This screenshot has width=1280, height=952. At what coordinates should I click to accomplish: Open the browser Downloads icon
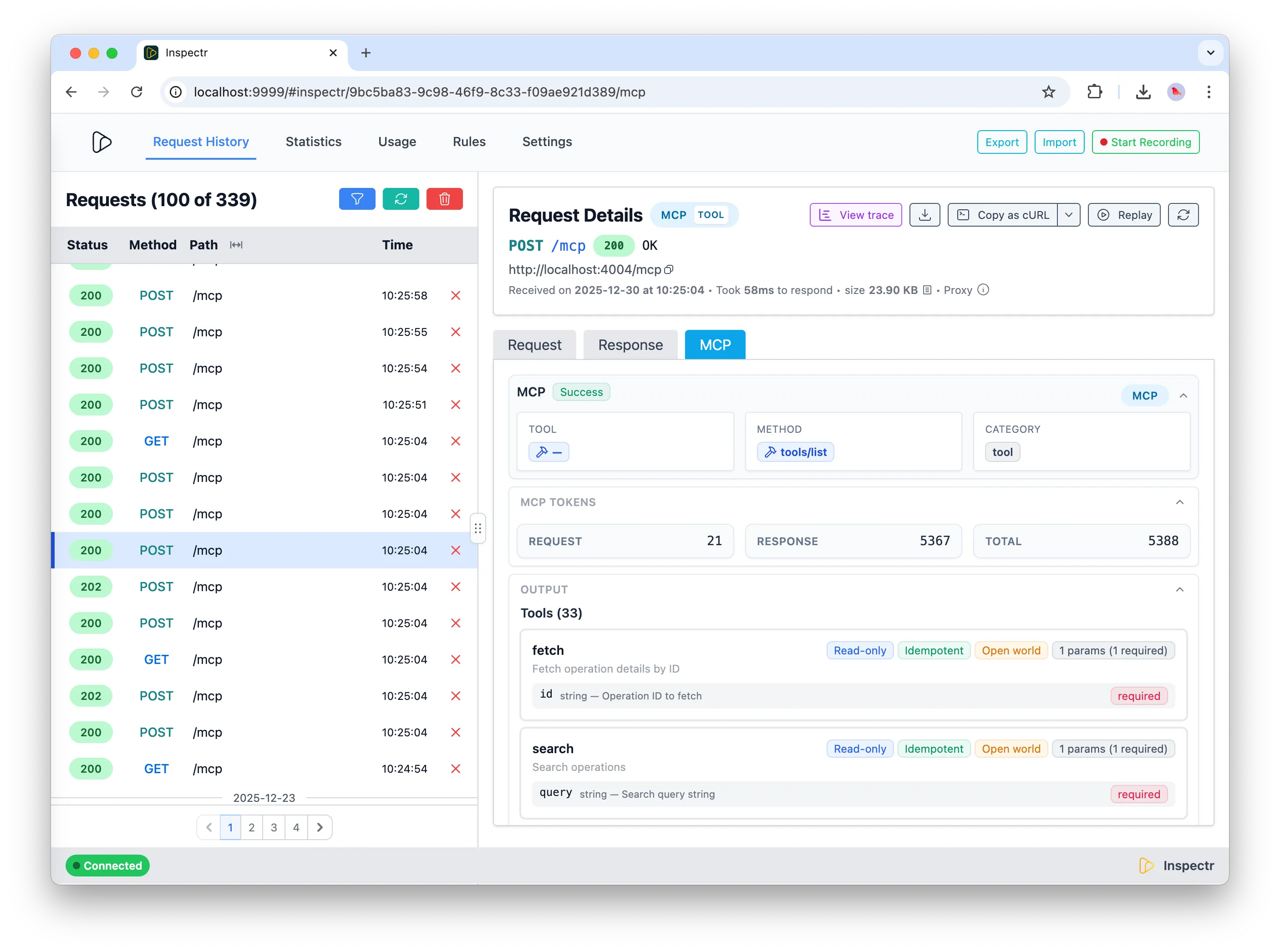(x=1143, y=91)
